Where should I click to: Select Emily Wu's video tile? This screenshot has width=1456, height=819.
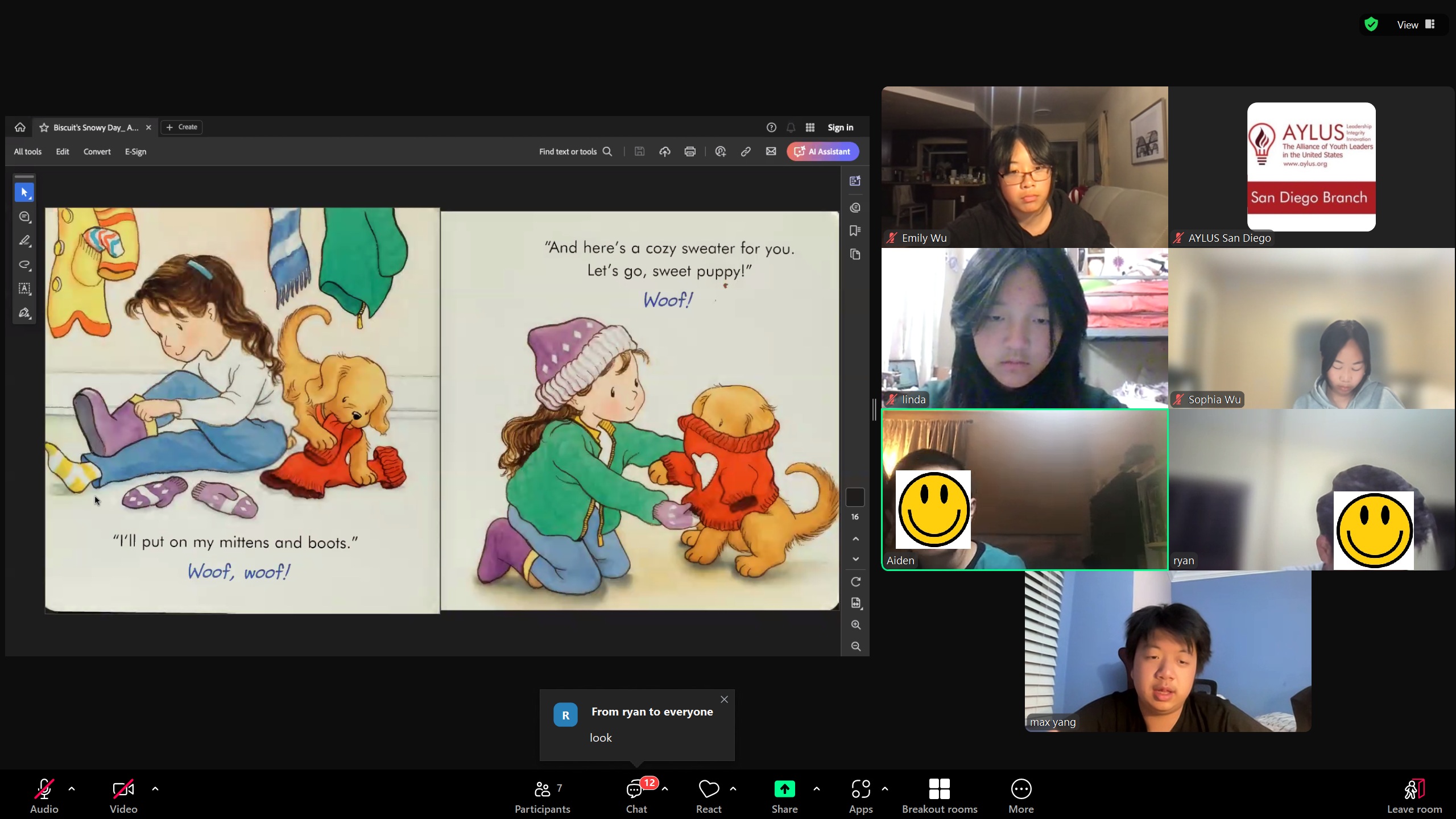[x=1024, y=167]
